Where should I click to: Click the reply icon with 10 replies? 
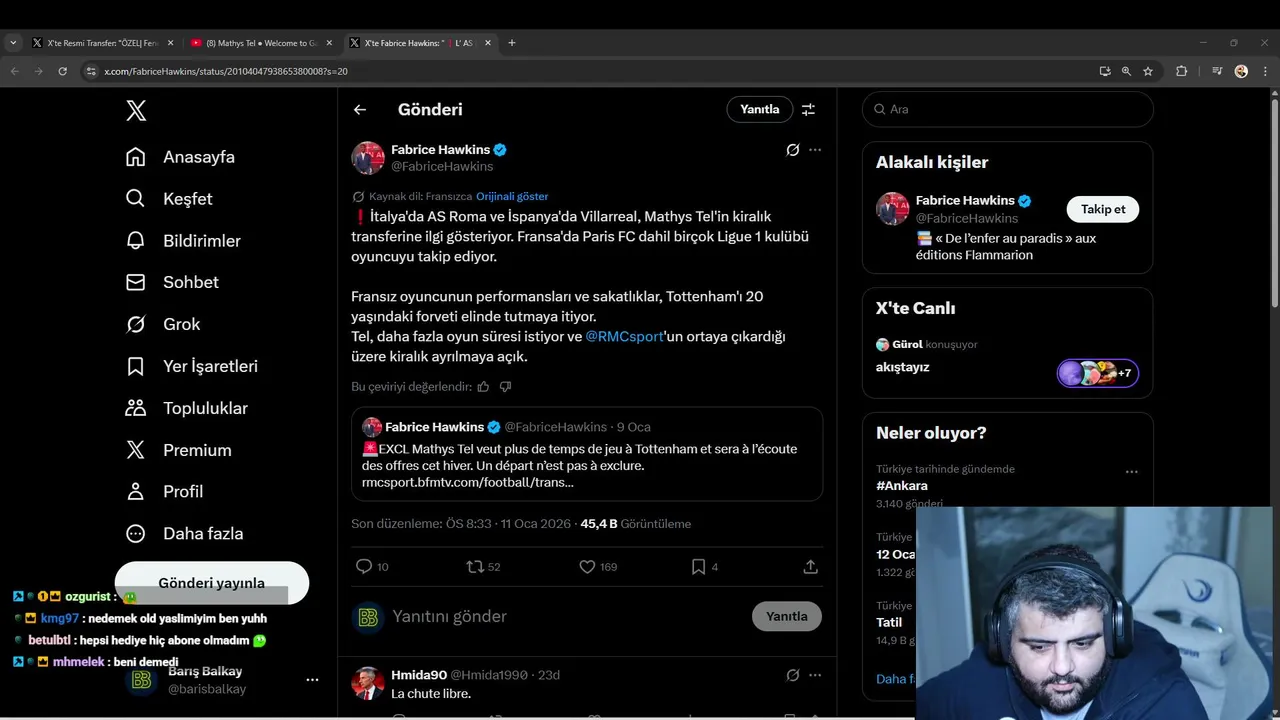[x=364, y=567]
